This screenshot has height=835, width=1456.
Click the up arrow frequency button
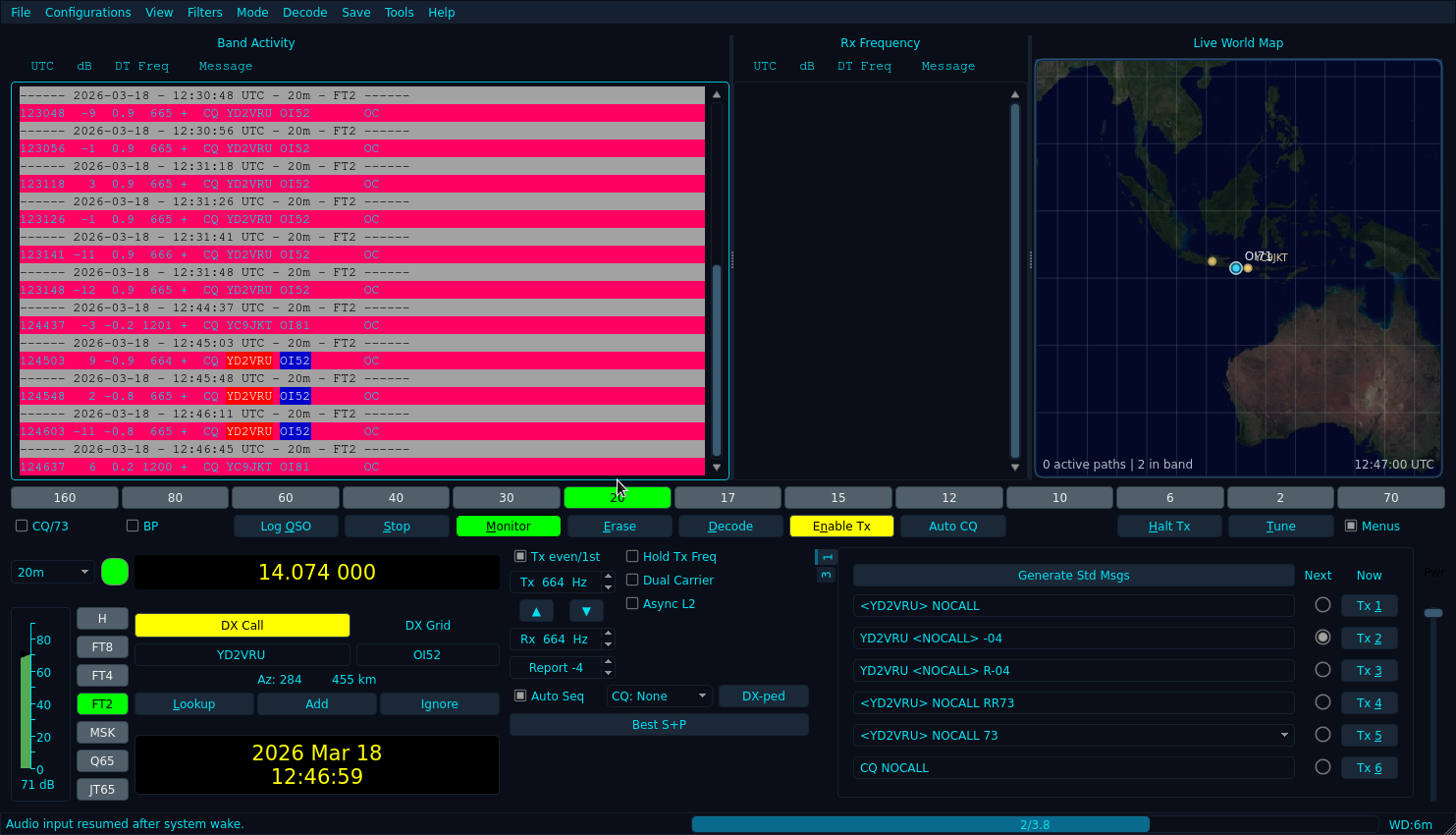click(536, 611)
